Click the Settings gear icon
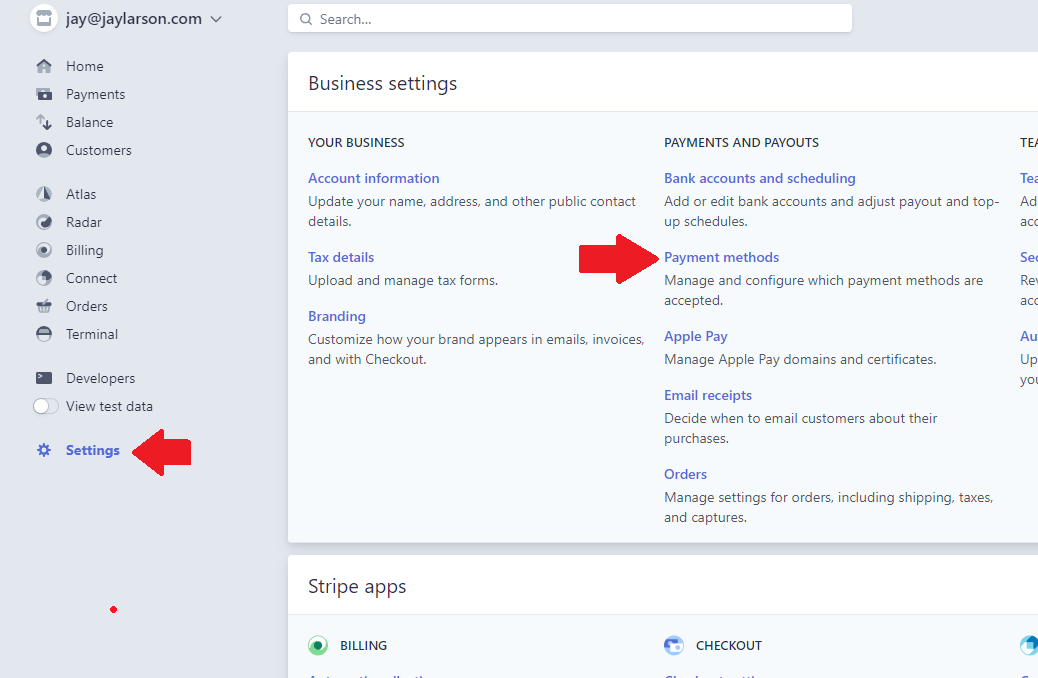1038x678 pixels. coord(44,450)
